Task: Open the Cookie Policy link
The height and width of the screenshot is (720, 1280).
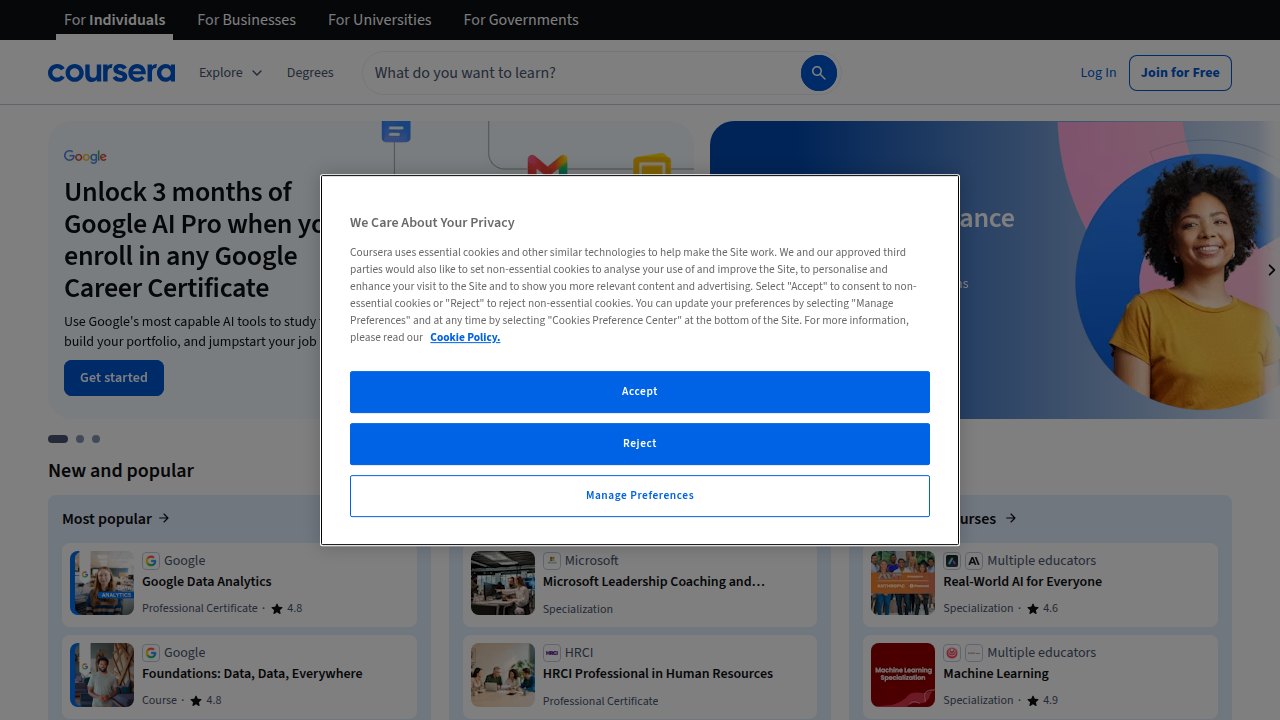Action: tap(465, 337)
